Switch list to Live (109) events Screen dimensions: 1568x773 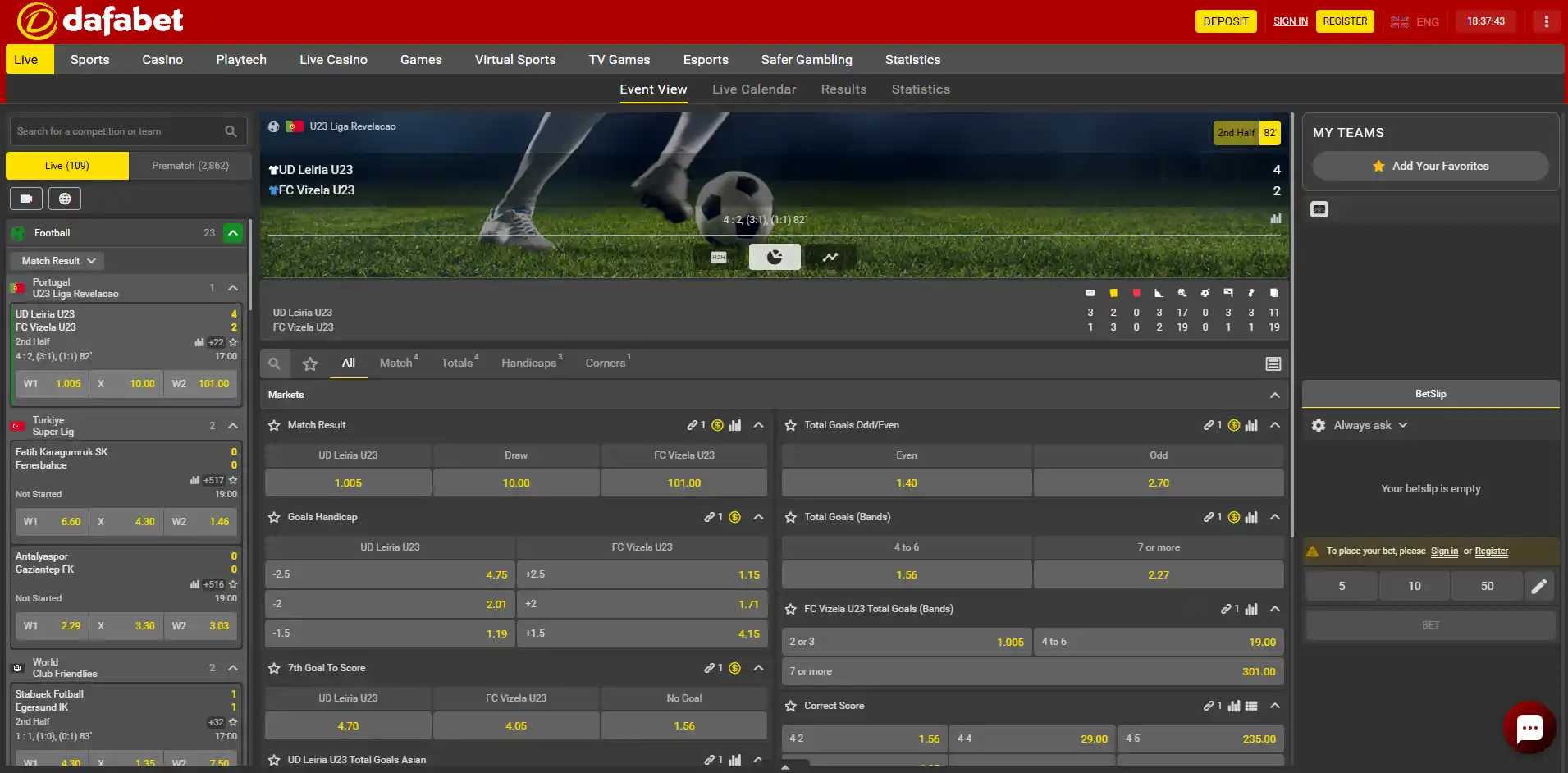[67, 166]
